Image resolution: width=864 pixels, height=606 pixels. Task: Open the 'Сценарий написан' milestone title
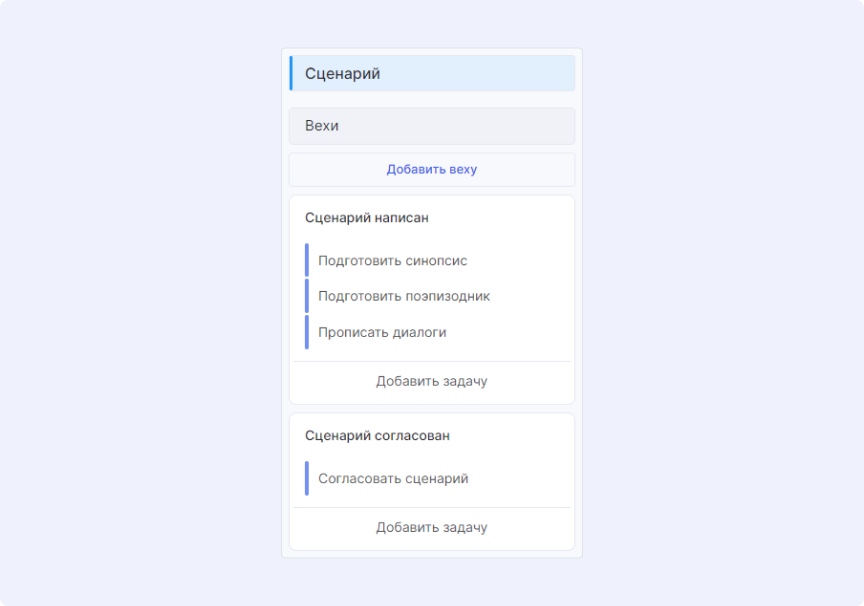coord(367,217)
